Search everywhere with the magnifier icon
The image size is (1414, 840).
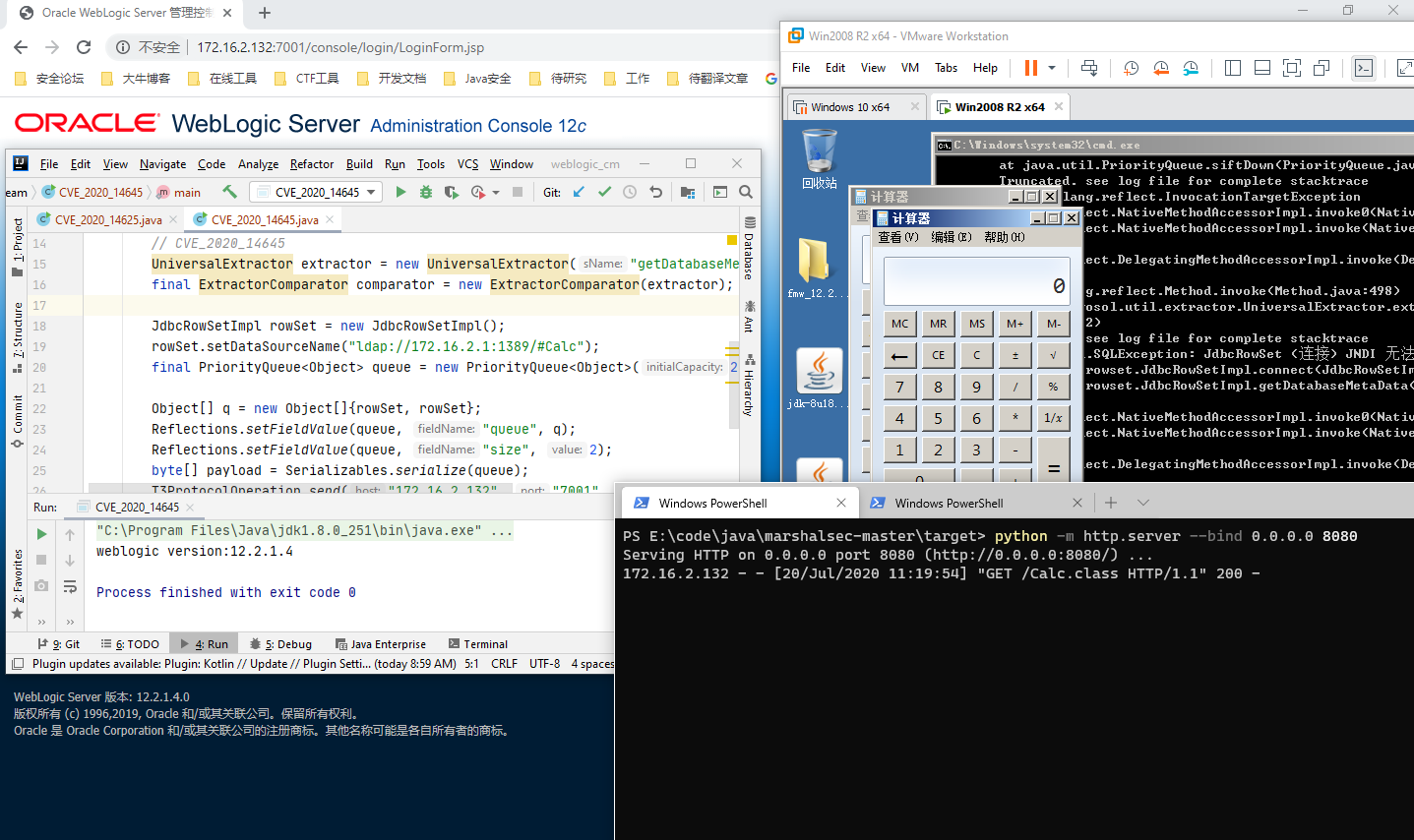746,192
